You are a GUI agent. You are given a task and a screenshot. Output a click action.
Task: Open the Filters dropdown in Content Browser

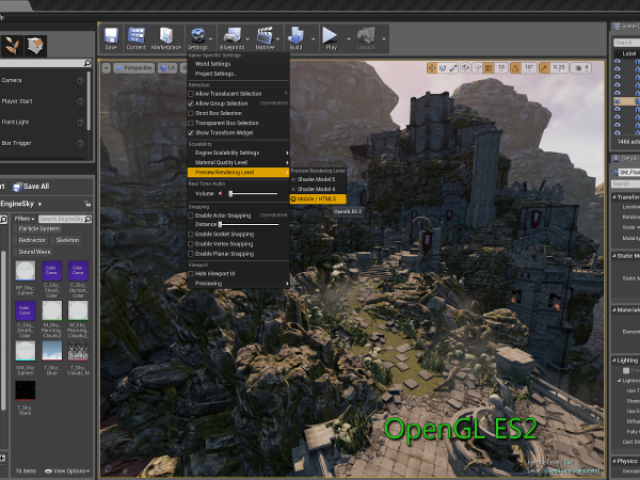point(24,219)
